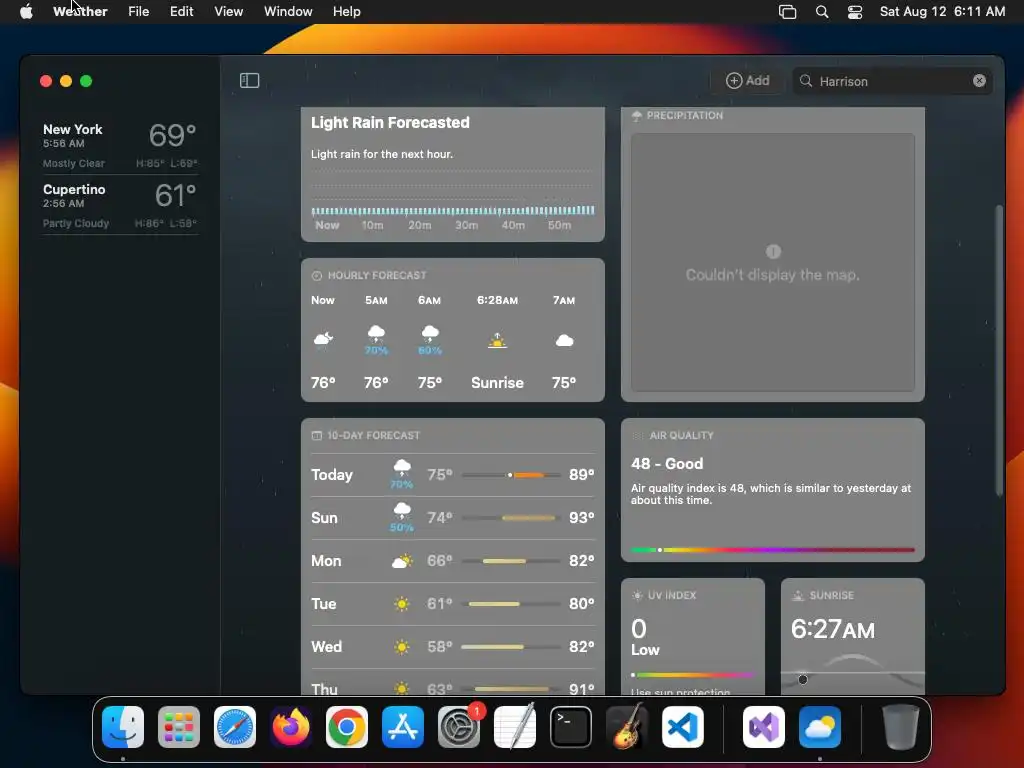This screenshot has height=768, width=1024.
Task: Click the UV Index sun icon
Action: coord(637,596)
